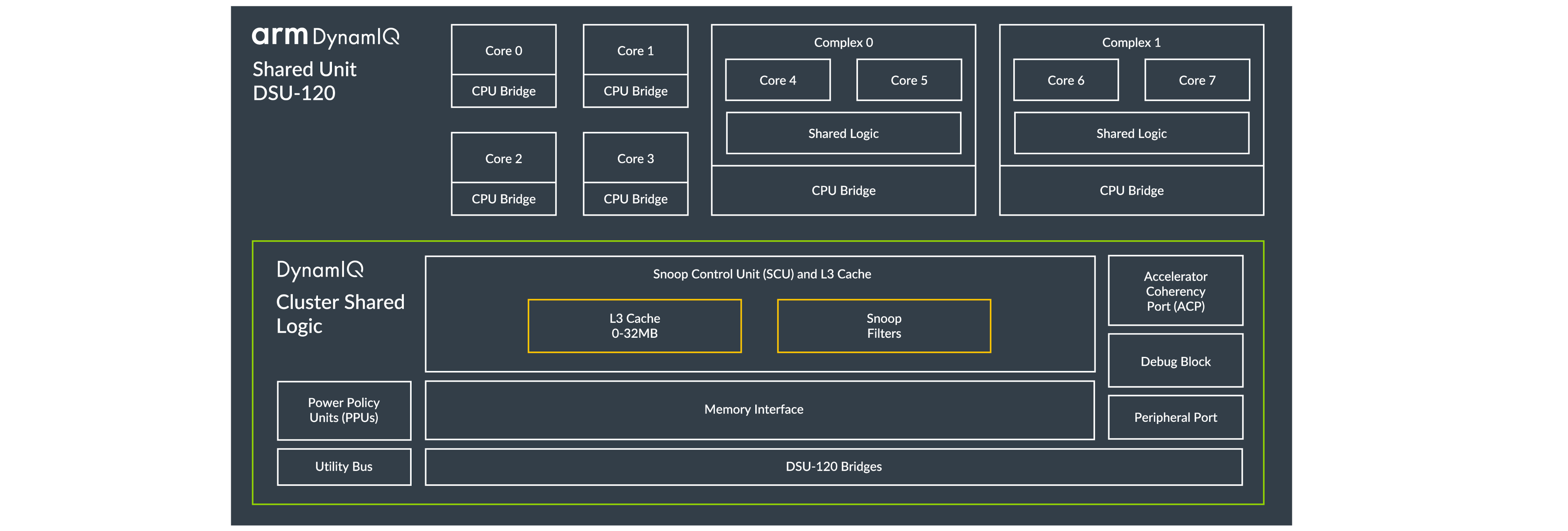
Task: Click Core 5 box
Action: (x=909, y=80)
